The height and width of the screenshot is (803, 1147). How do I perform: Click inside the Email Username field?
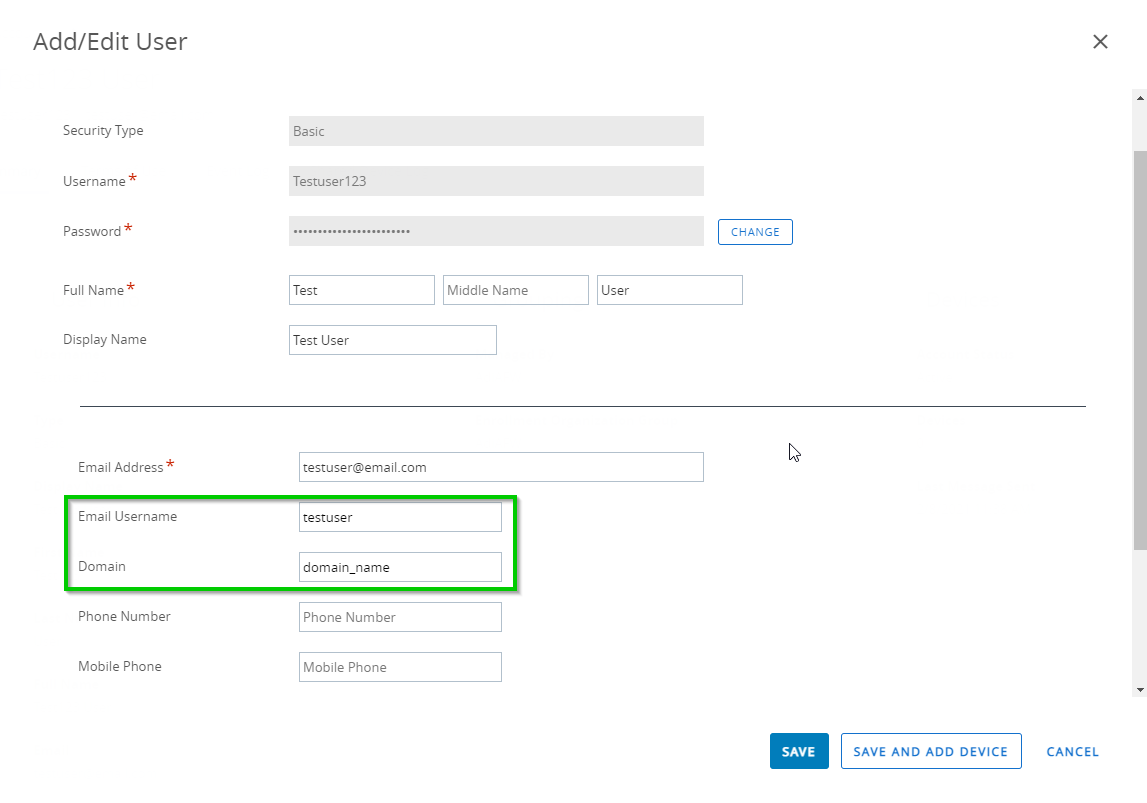pyautogui.click(x=400, y=516)
